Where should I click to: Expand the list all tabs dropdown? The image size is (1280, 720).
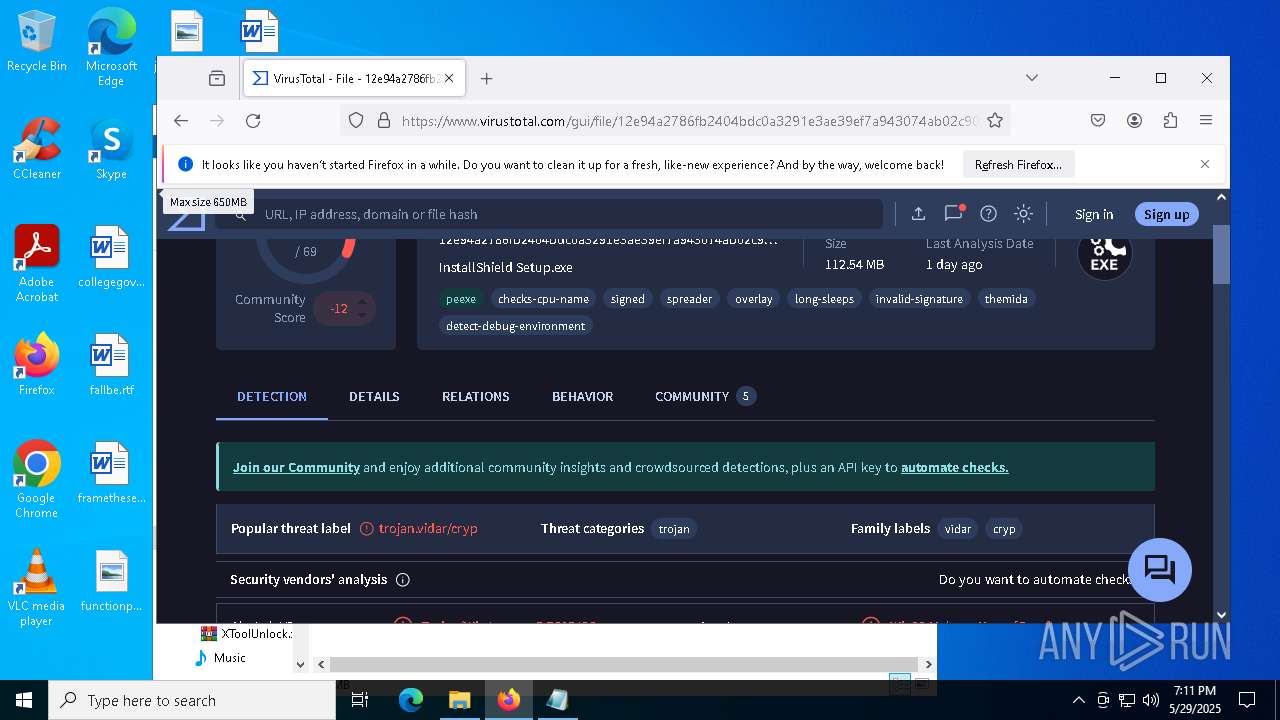pyautogui.click(x=1032, y=78)
